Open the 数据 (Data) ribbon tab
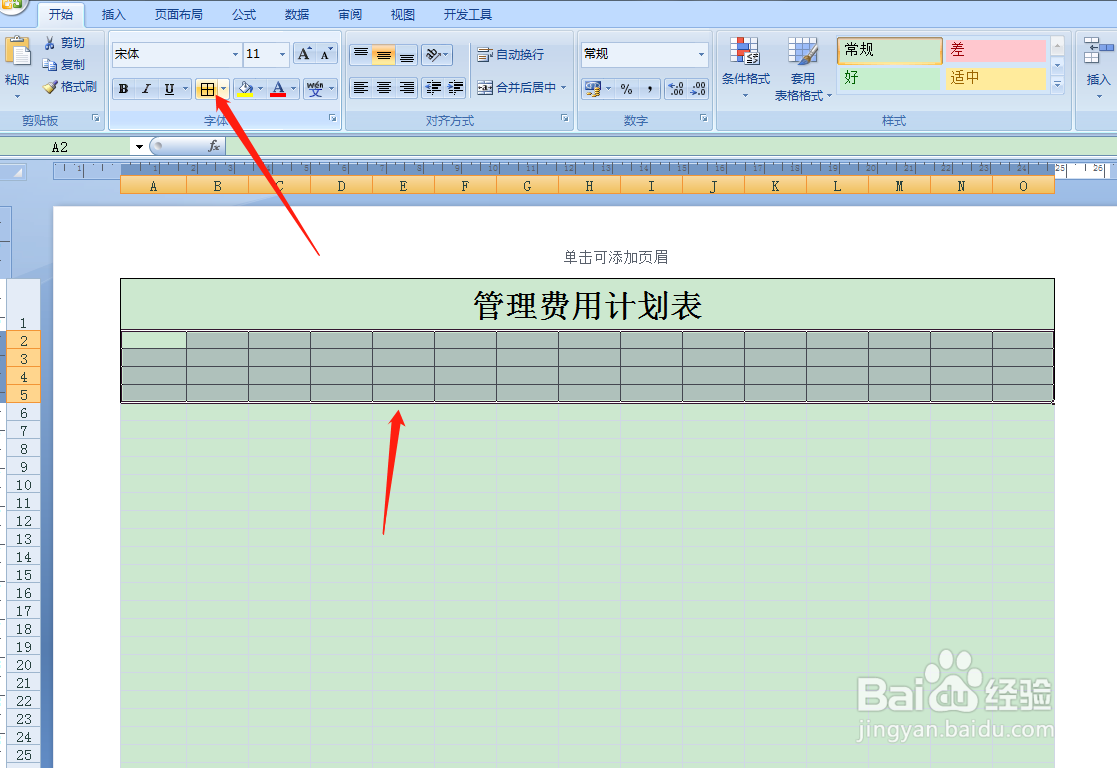Viewport: 1117px width, 768px height. [296, 14]
